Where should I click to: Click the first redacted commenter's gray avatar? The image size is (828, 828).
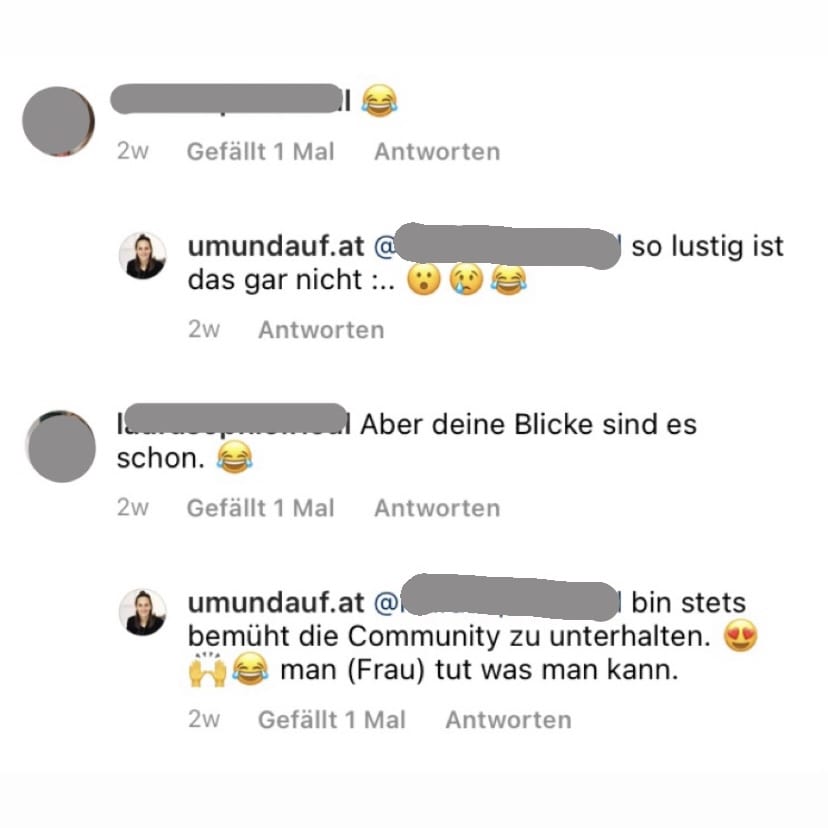pyautogui.click(x=59, y=121)
